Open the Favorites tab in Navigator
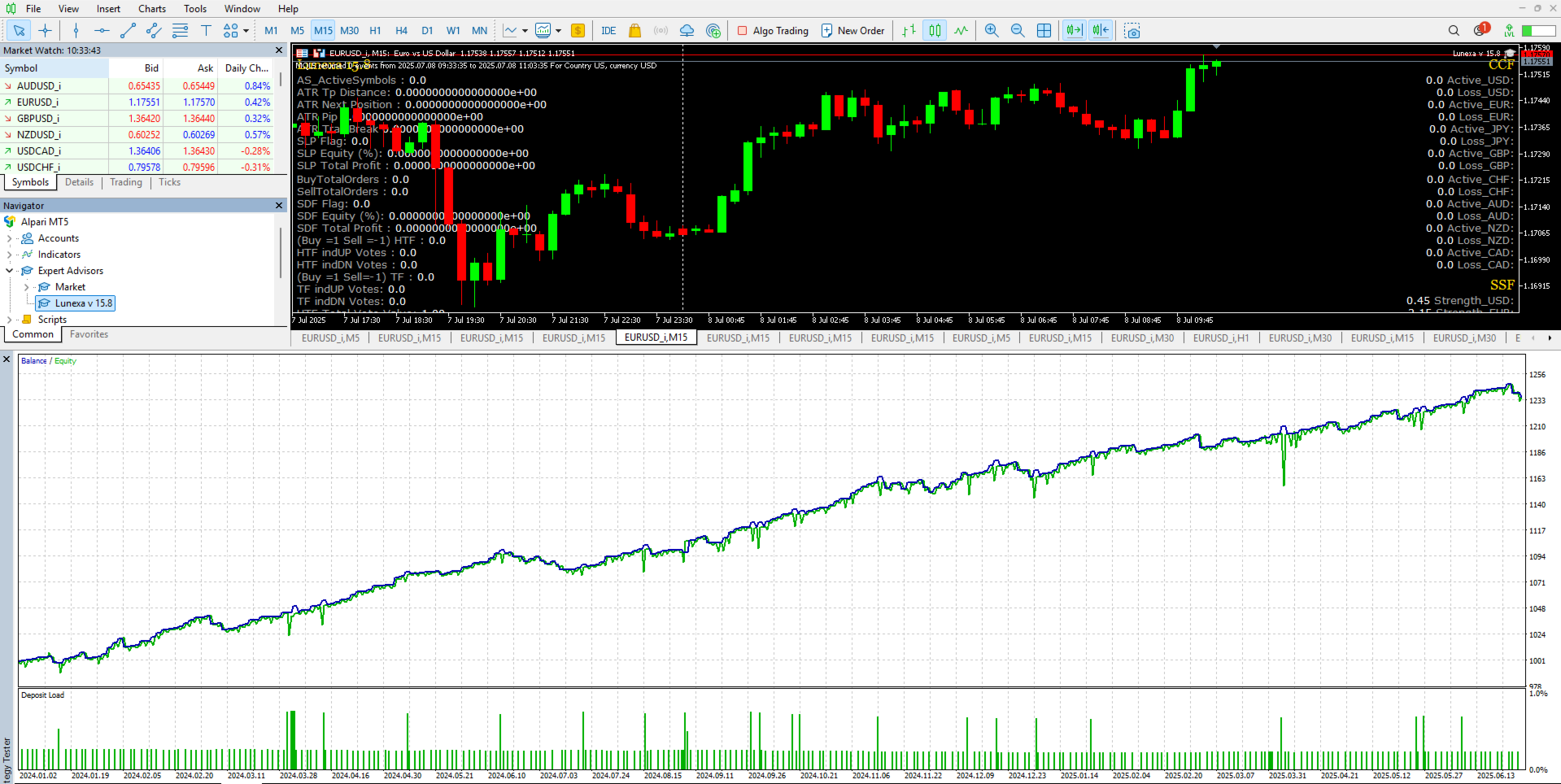The width and height of the screenshot is (1561, 784). tap(89, 334)
